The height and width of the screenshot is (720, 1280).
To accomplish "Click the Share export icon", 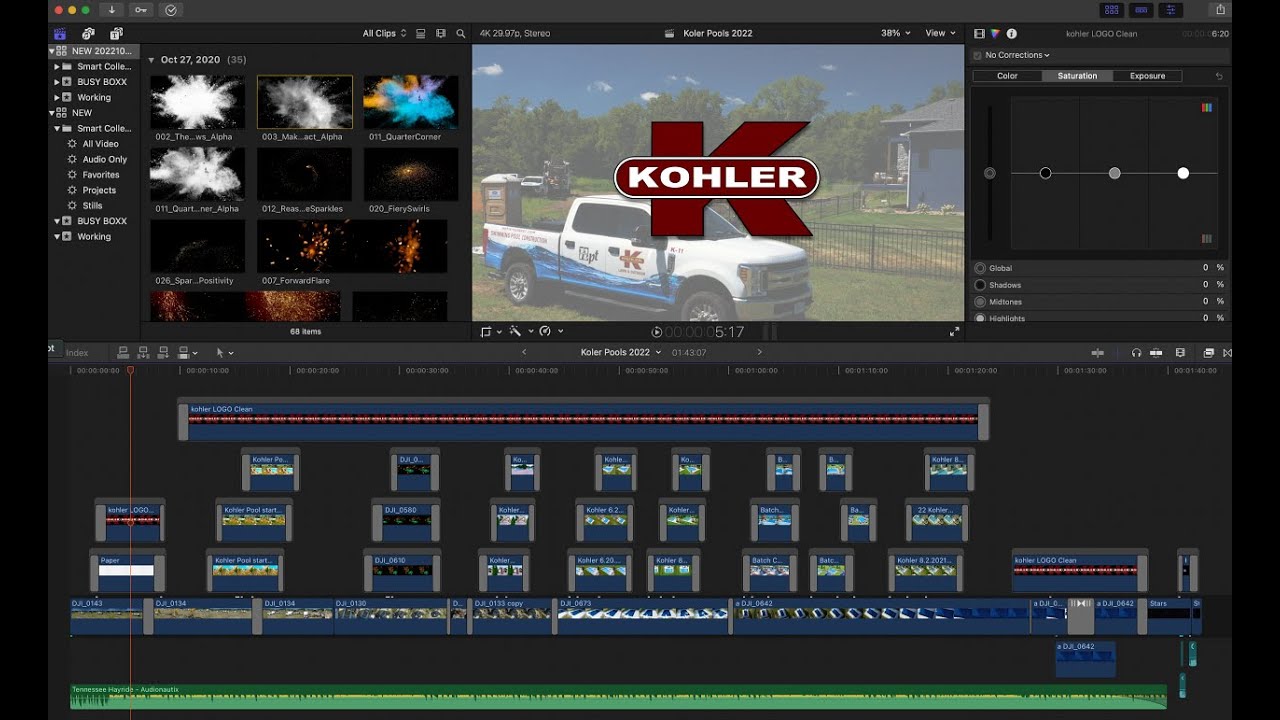I will (1220, 10).
